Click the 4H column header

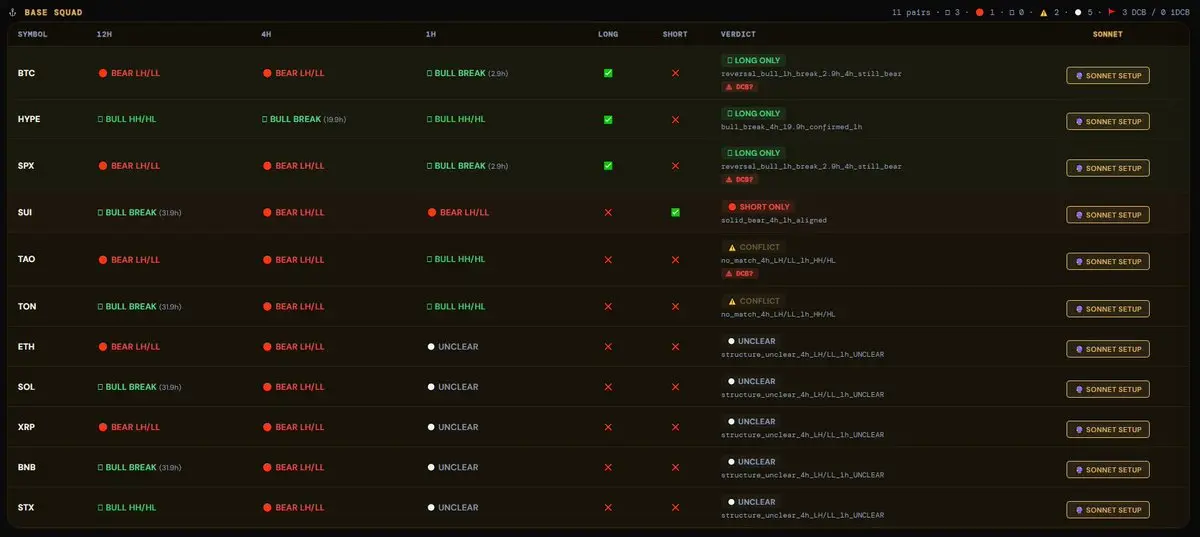[x=266, y=34]
